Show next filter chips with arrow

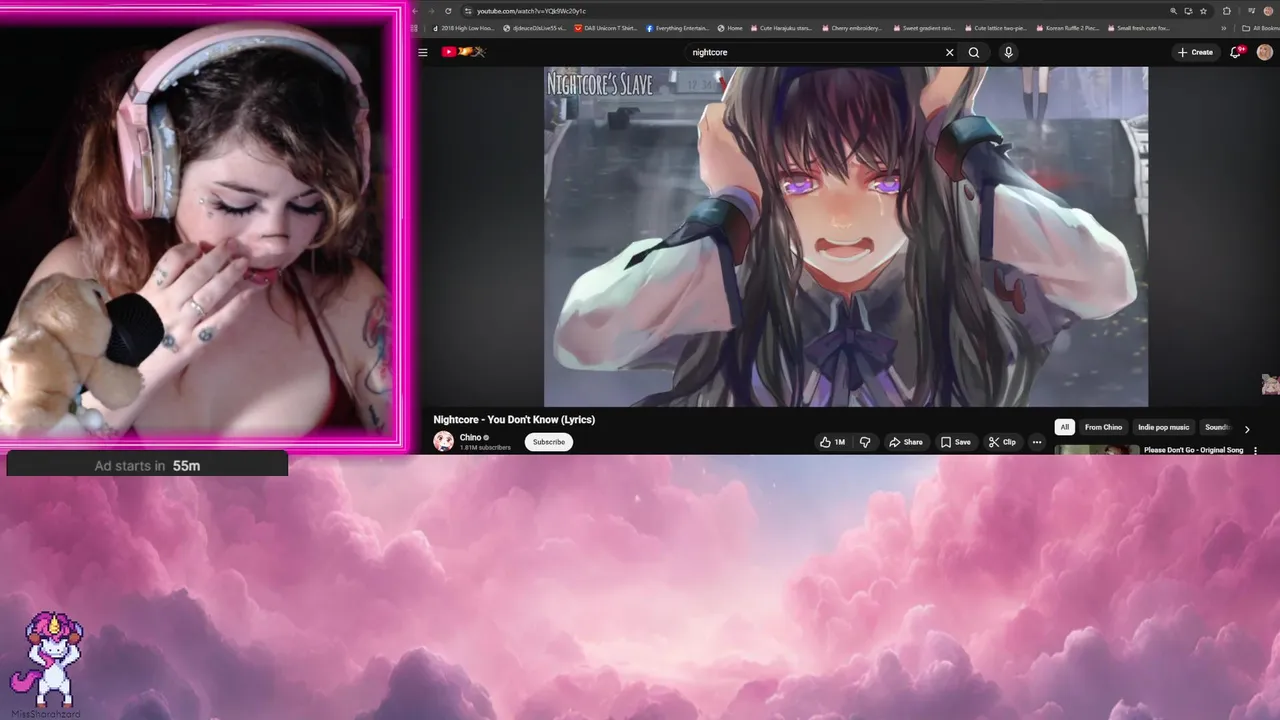click(1247, 429)
